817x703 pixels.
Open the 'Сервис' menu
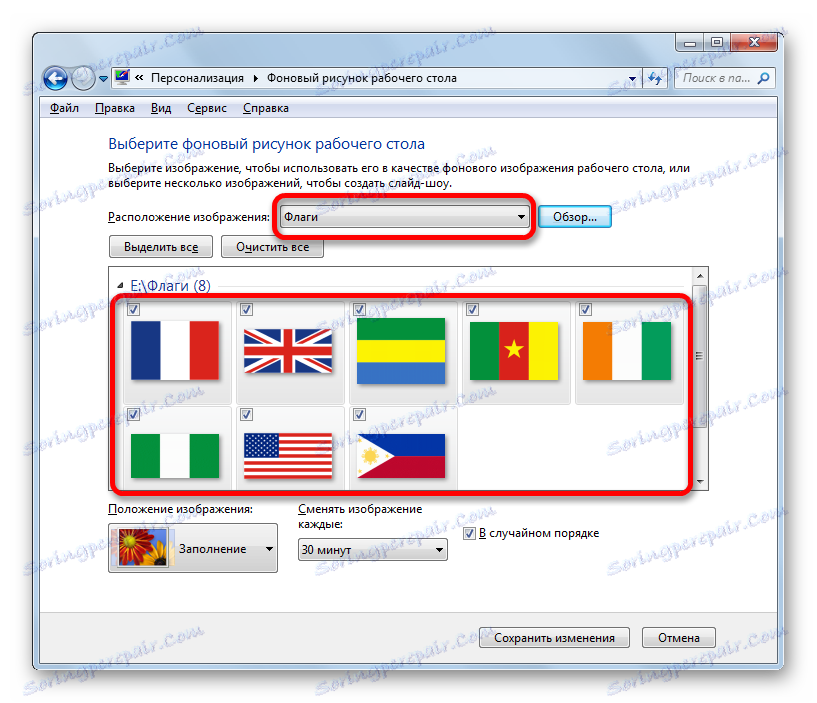[207, 108]
